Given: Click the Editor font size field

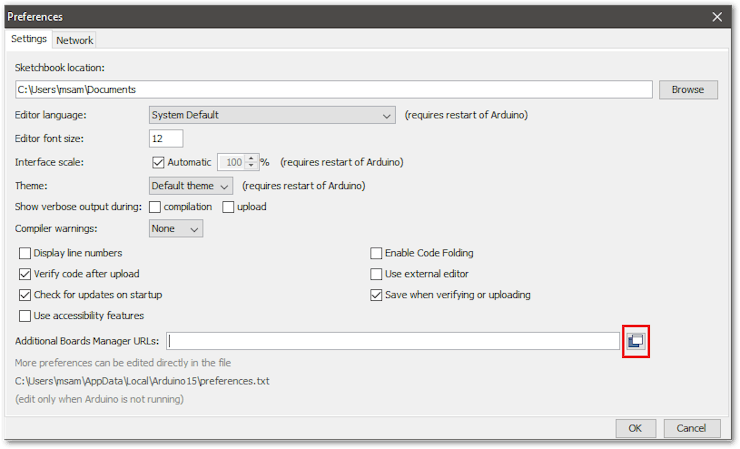Looking at the screenshot, I should coord(165,139).
